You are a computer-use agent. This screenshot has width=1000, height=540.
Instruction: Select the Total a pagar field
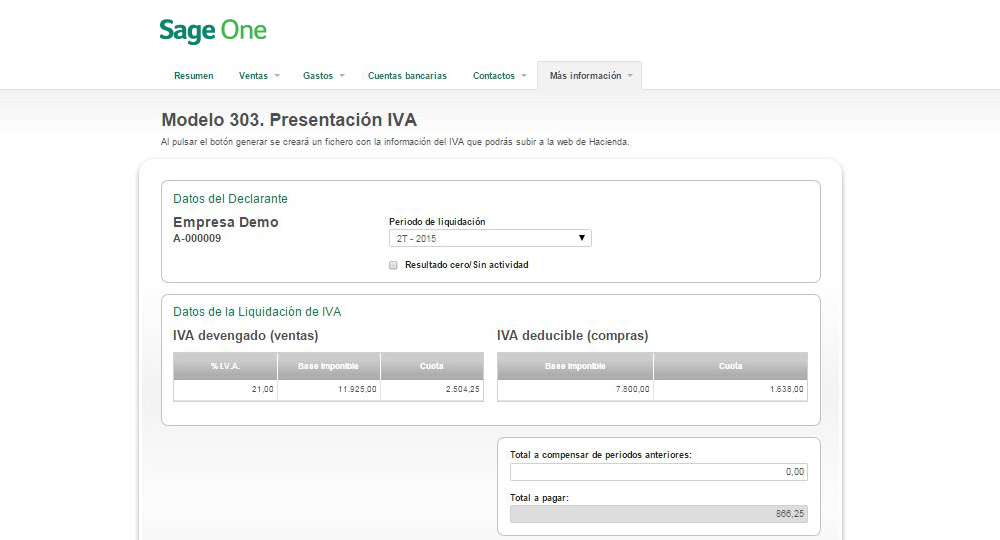point(658,514)
